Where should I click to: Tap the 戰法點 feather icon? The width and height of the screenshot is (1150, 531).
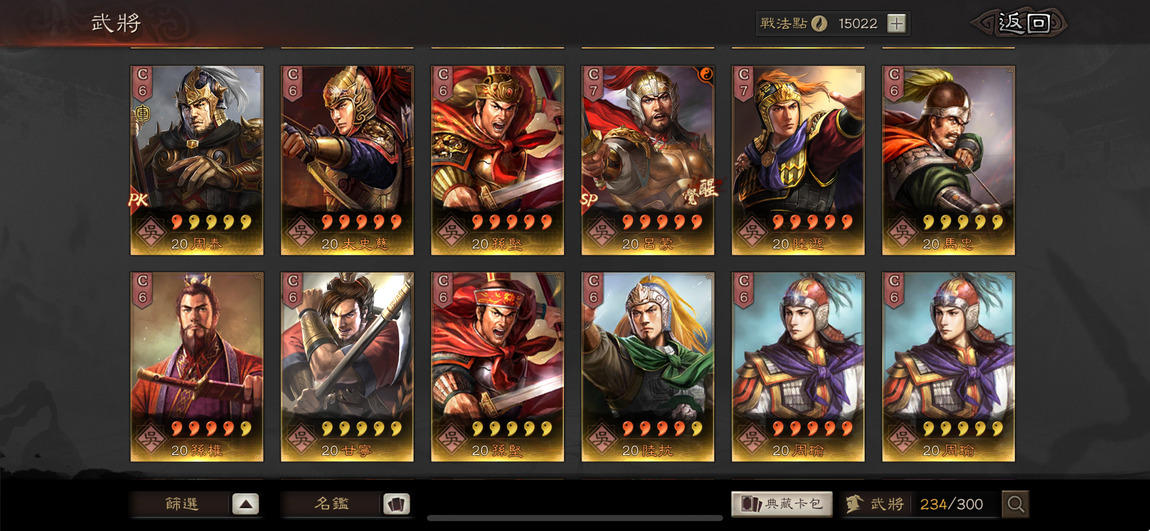coord(819,23)
